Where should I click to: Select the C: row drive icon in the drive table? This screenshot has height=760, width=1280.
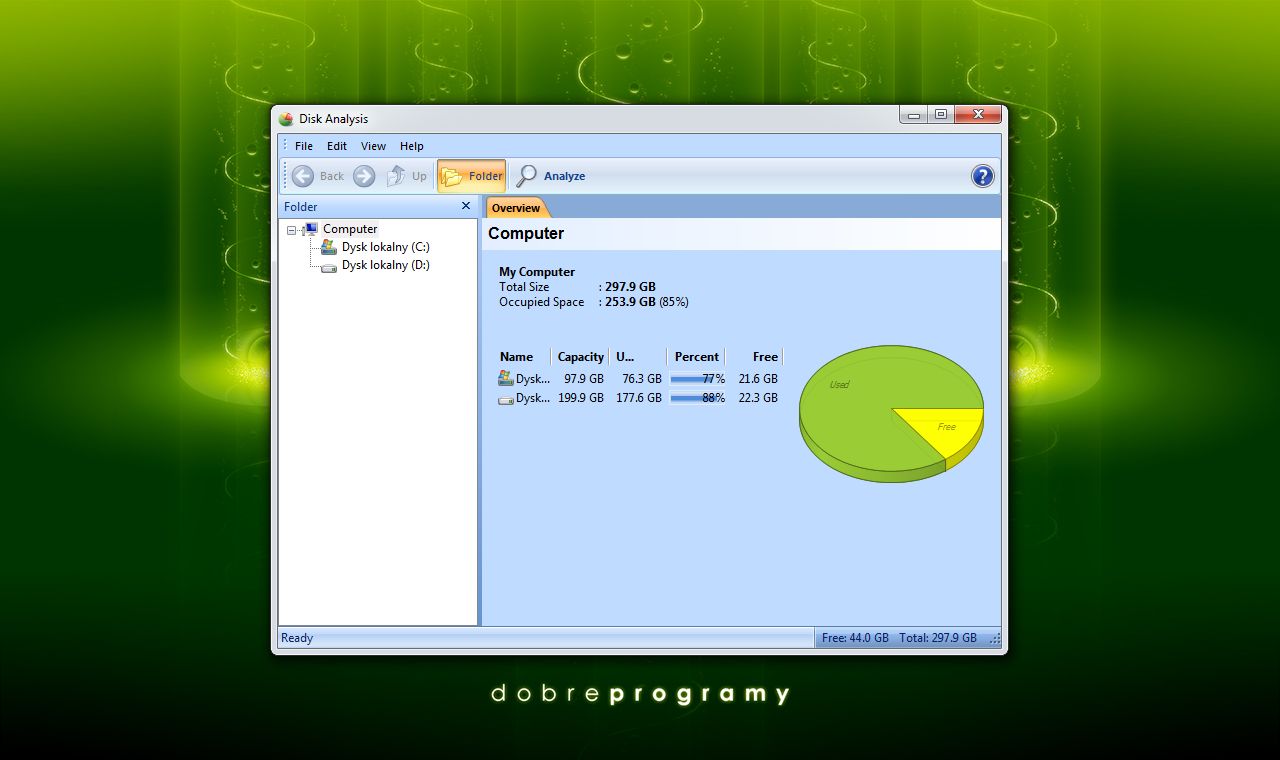[506, 378]
